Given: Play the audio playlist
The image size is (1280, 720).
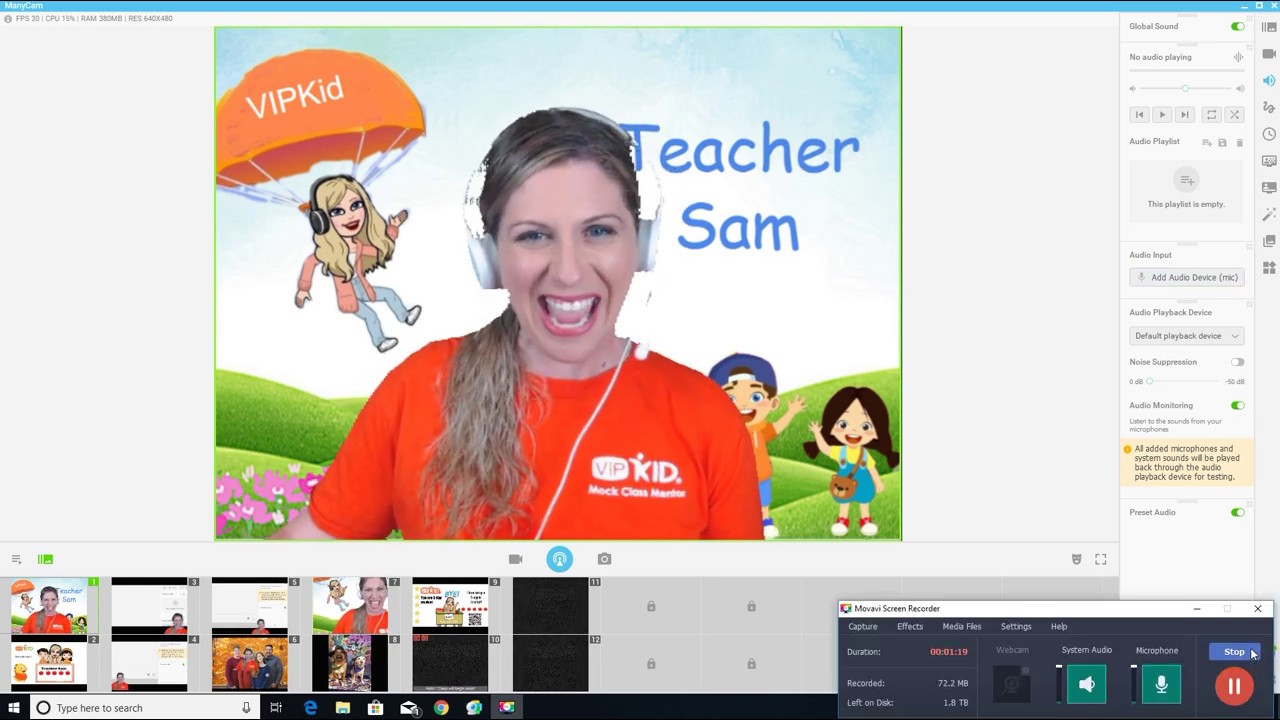Looking at the screenshot, I should [x=1162, y=115].
